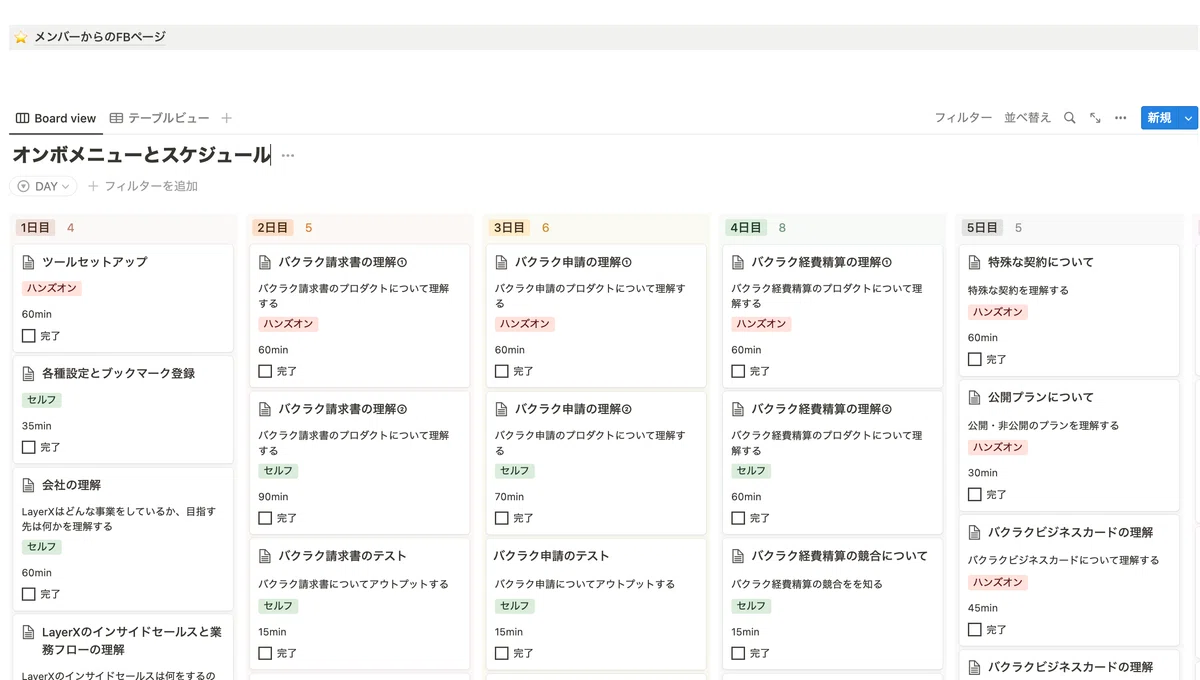Click the page icon on 特殊な契約について card
The width and height of the screenshot is (1200, 680).
click(975, 262)
